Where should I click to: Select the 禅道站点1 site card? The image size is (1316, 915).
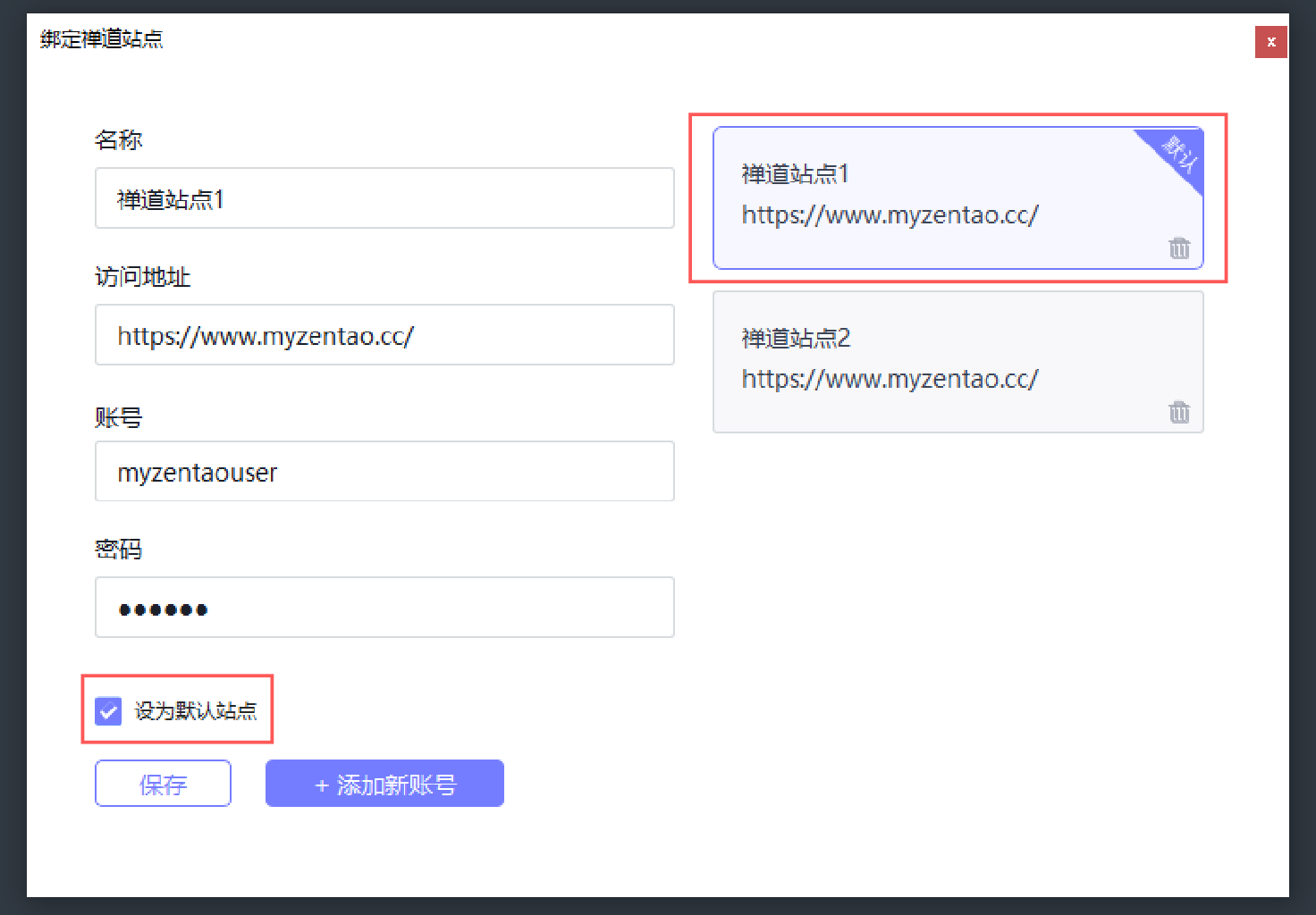pos(957,198)
